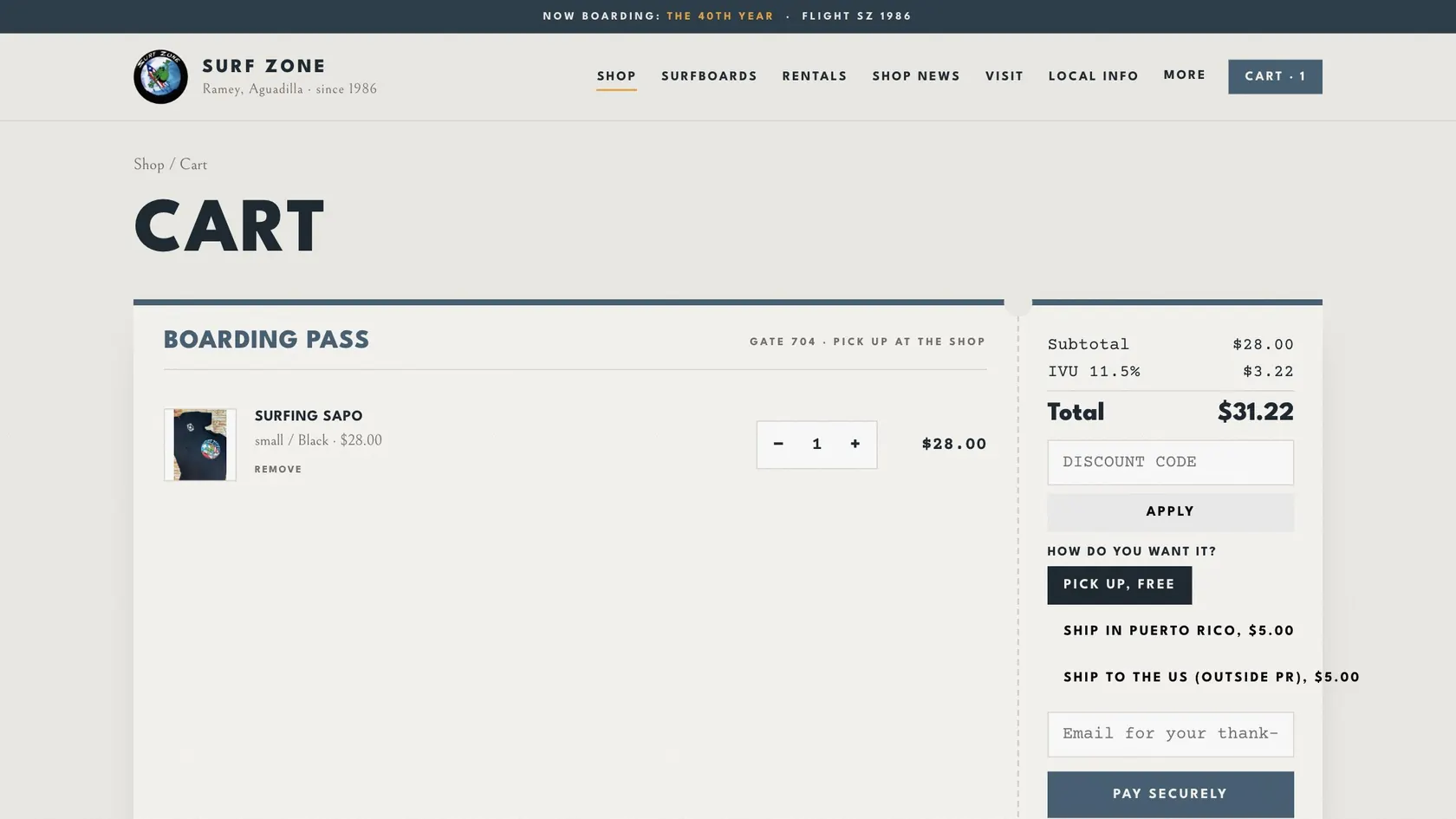Decrease Surfing Sapo quantity with minus
The width and height of the screenshot is (1456, 819).
pos(778,444)
